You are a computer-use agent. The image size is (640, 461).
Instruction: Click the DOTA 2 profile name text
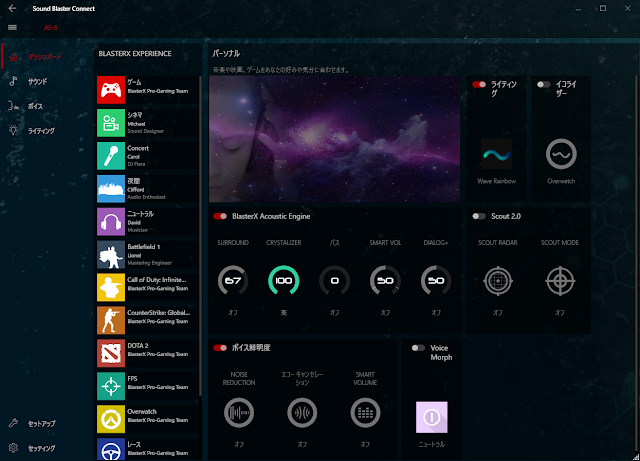(x=138, y=345)
